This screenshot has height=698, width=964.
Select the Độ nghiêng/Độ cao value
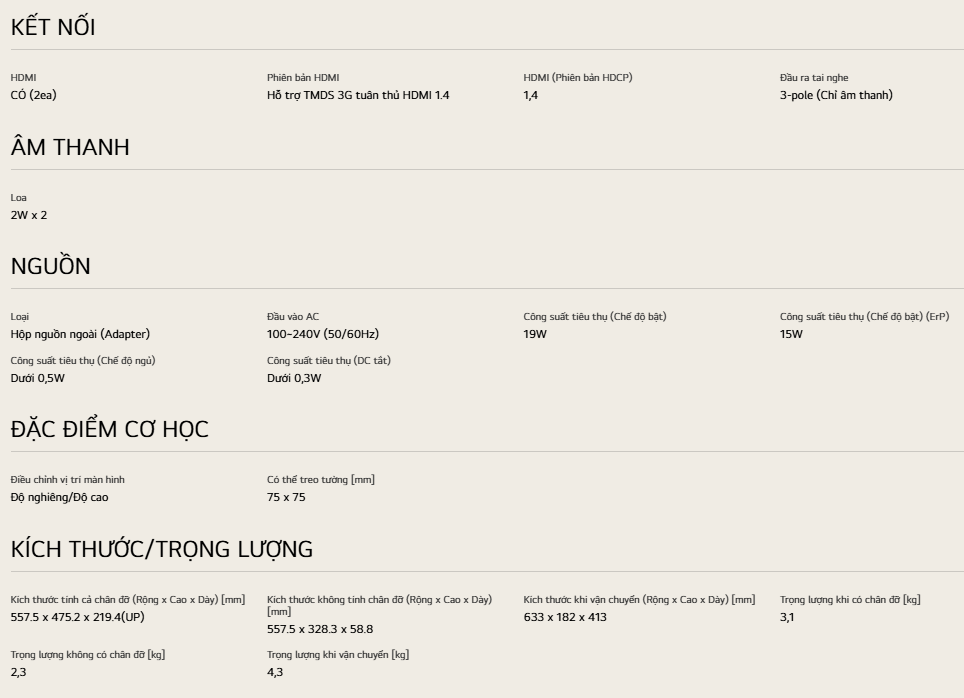(59, 497)
